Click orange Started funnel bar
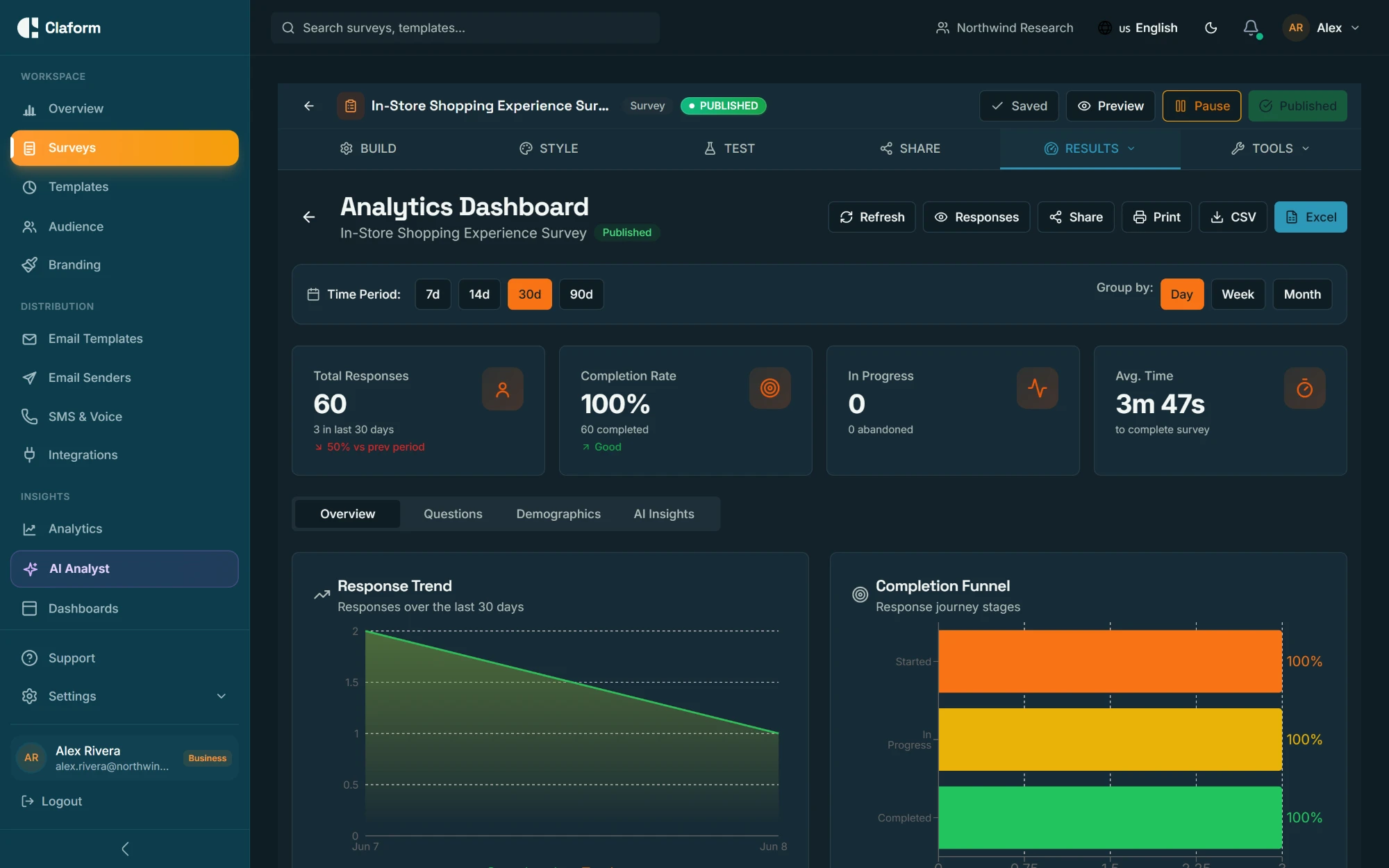This screenshot has width=1389, height=868. pyautogui.click(x=1110, y=661)
